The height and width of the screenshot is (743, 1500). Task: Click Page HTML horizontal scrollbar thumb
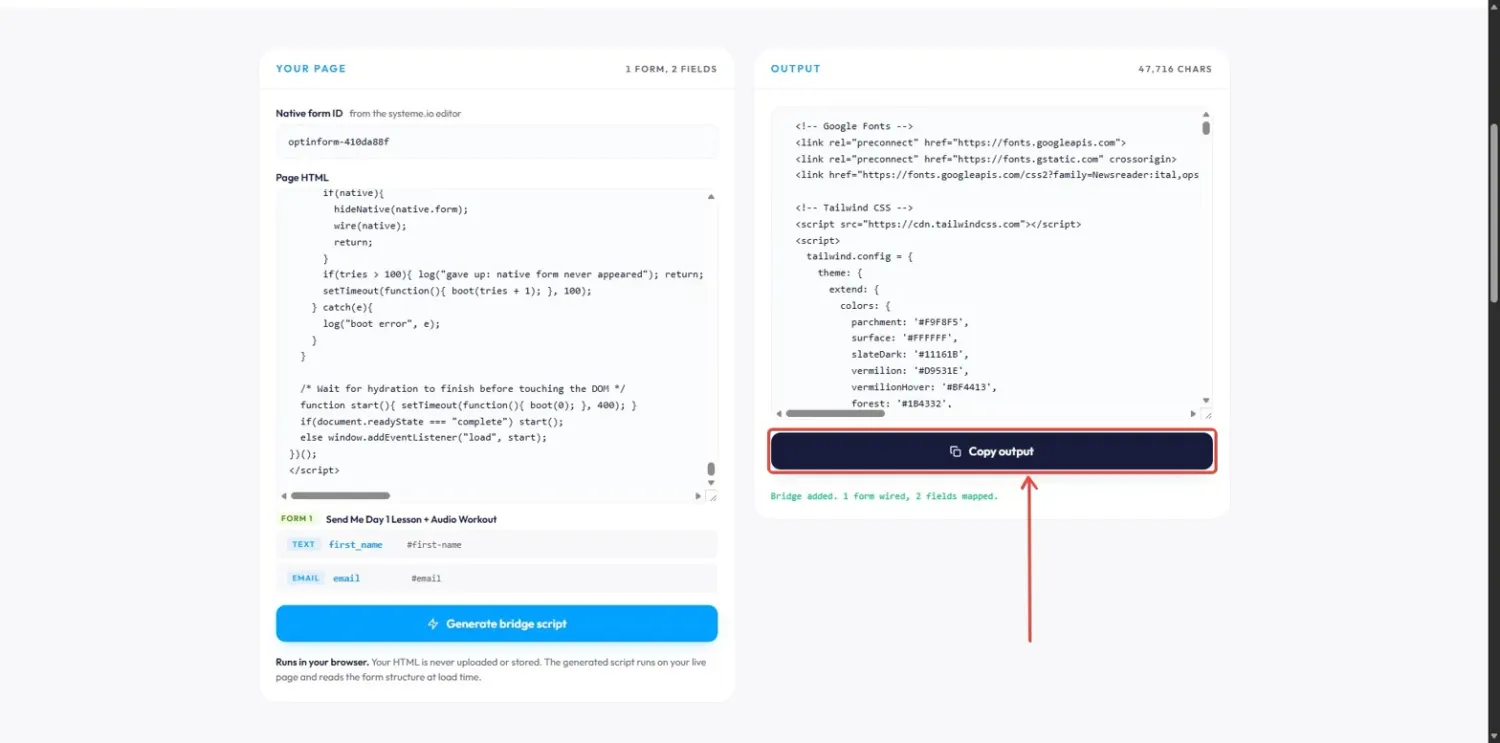(x=340, y=495)
